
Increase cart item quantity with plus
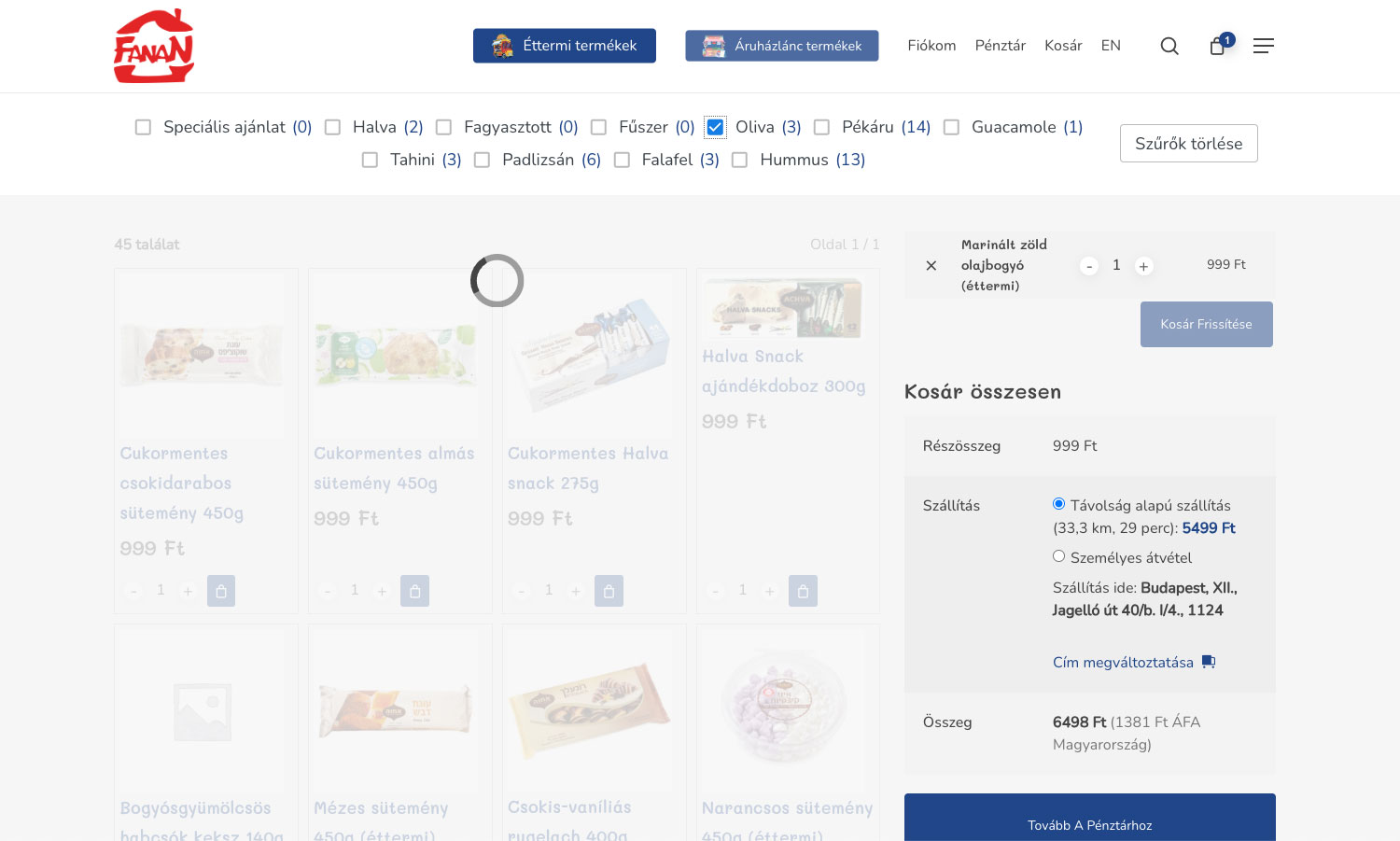pyautogui.click(x=1143, y=266)
